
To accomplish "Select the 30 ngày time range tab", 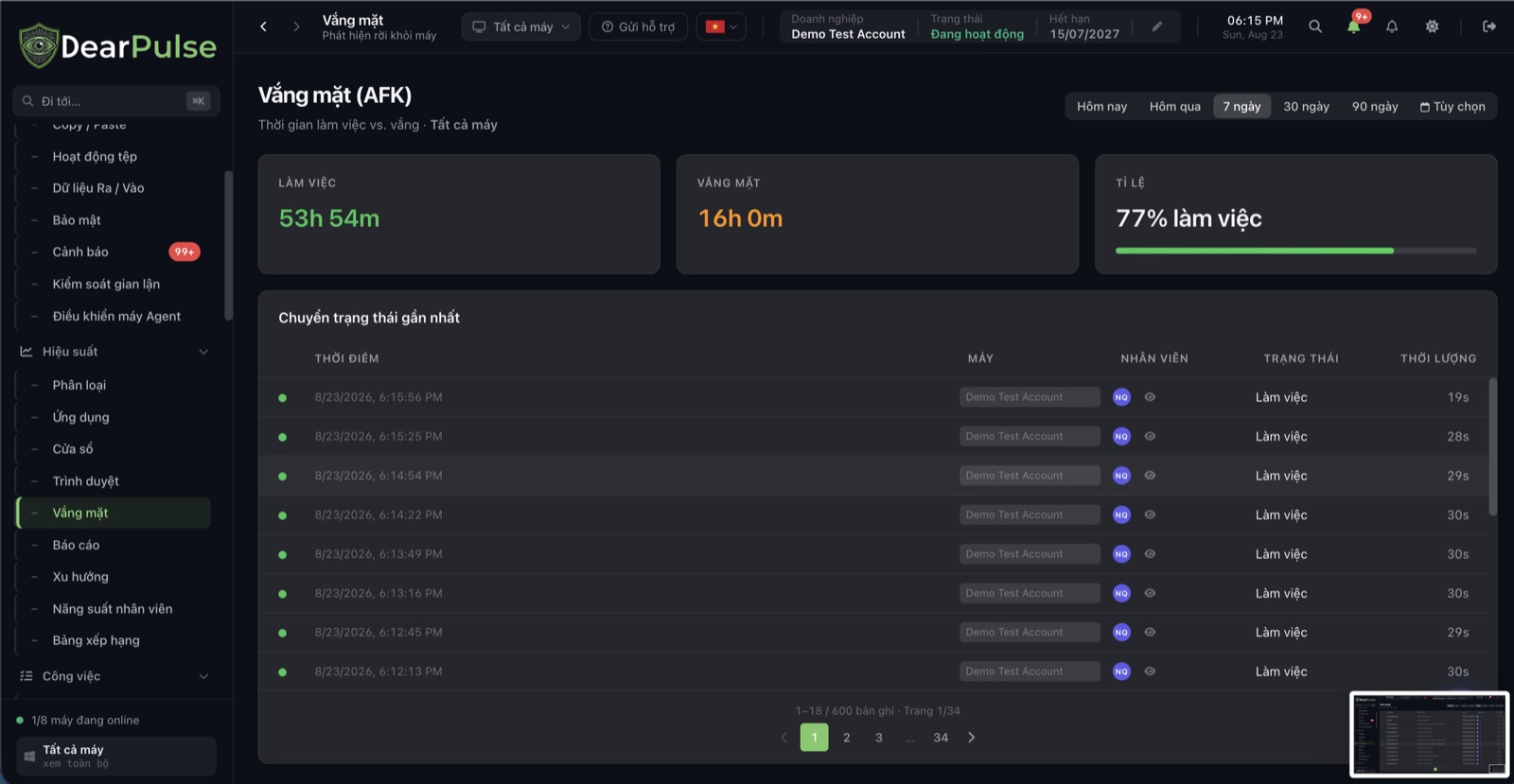I will point(1306,107).
